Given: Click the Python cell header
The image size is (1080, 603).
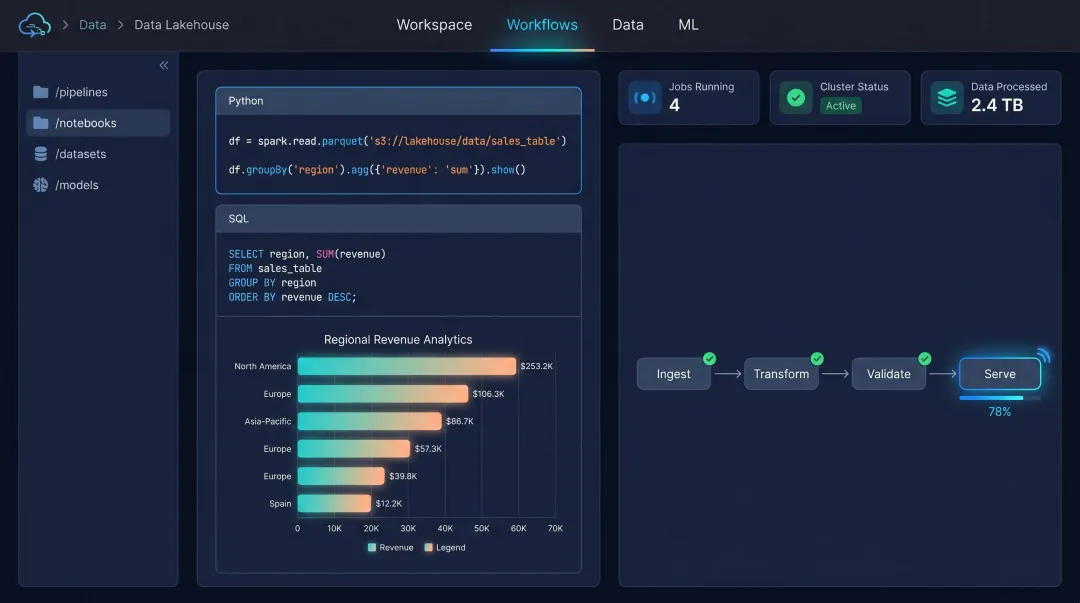Looking at the screenshot, I should click(x=398, y=101).
